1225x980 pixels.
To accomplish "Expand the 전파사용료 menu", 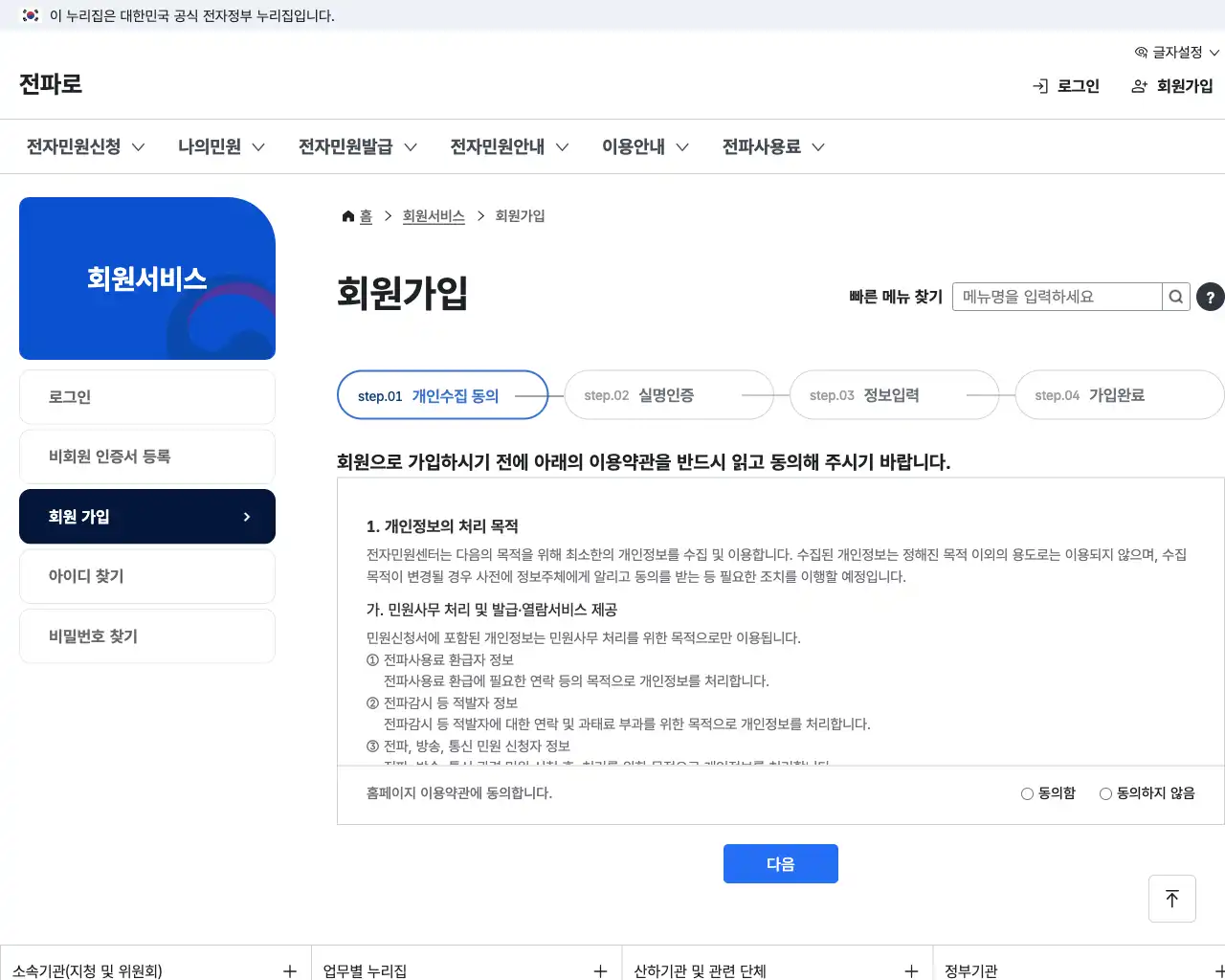I will click(x=773, y=146).
